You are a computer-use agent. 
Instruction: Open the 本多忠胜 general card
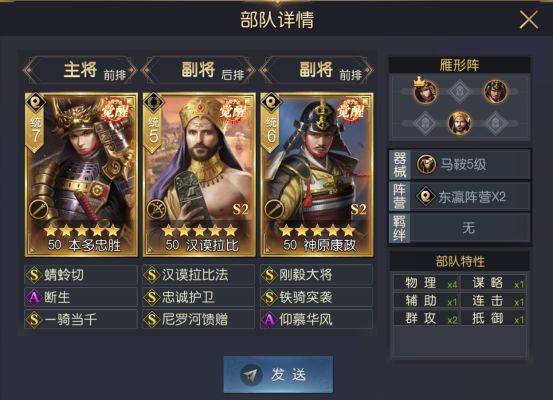pyautogui.click(x=81, y=175)
